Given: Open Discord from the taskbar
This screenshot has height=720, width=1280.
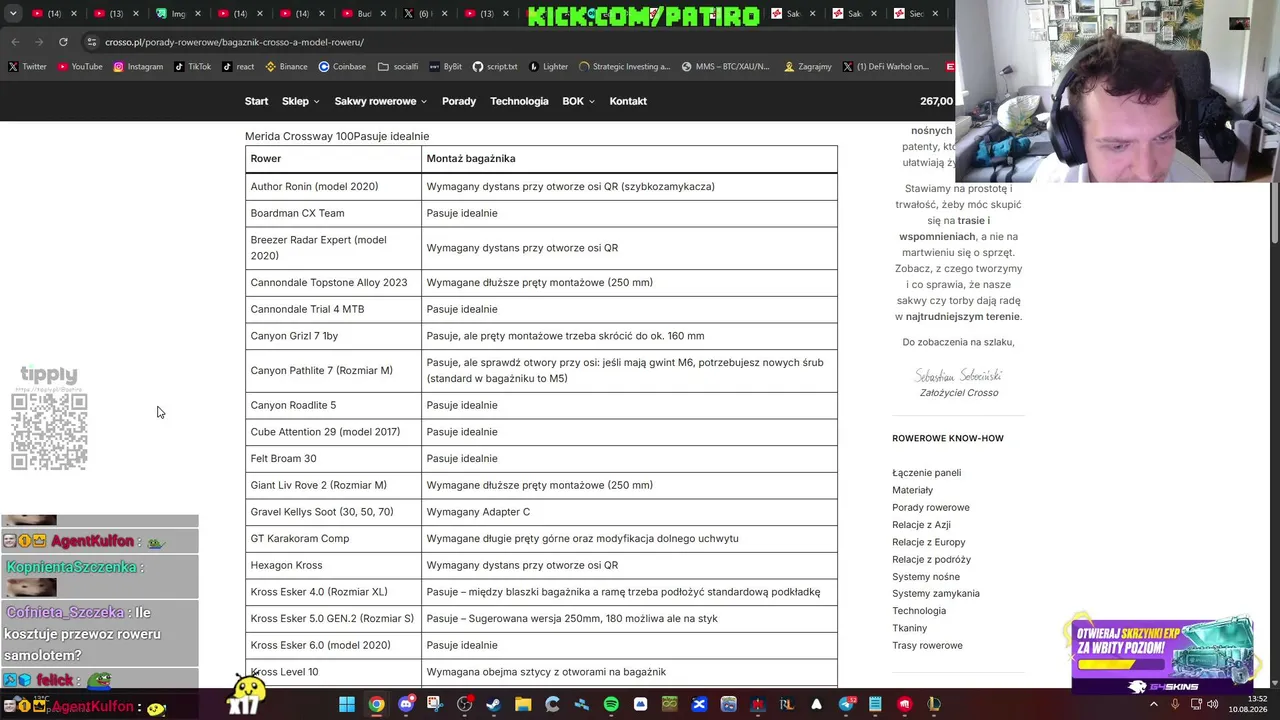Looking at the screenshot, I should pos(405,705).
